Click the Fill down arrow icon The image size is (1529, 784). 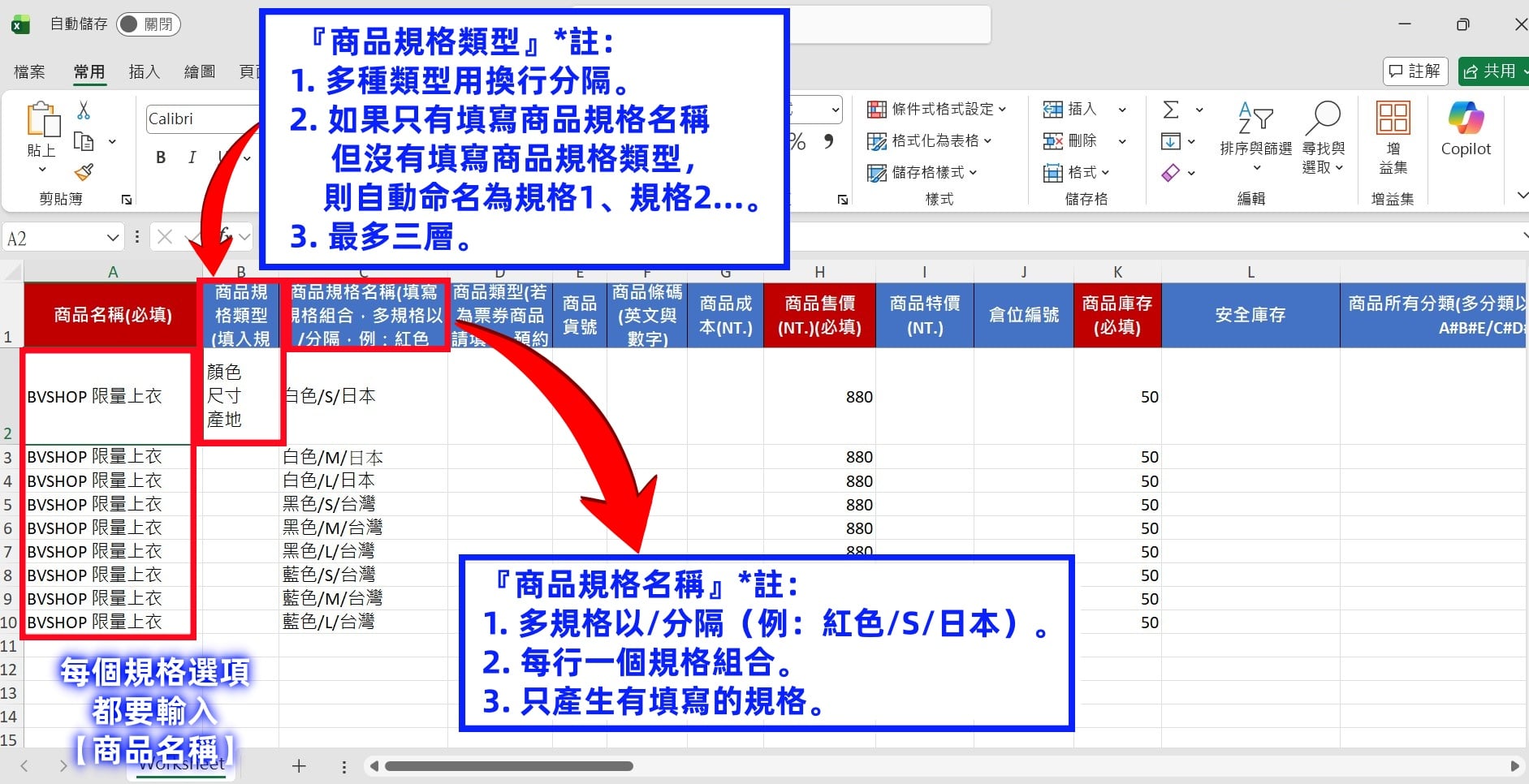[x=1171, y=141]
